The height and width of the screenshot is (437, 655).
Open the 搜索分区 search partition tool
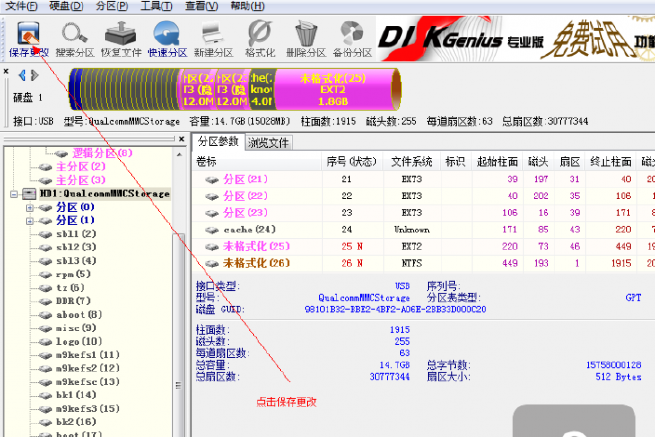pos(75,39)
